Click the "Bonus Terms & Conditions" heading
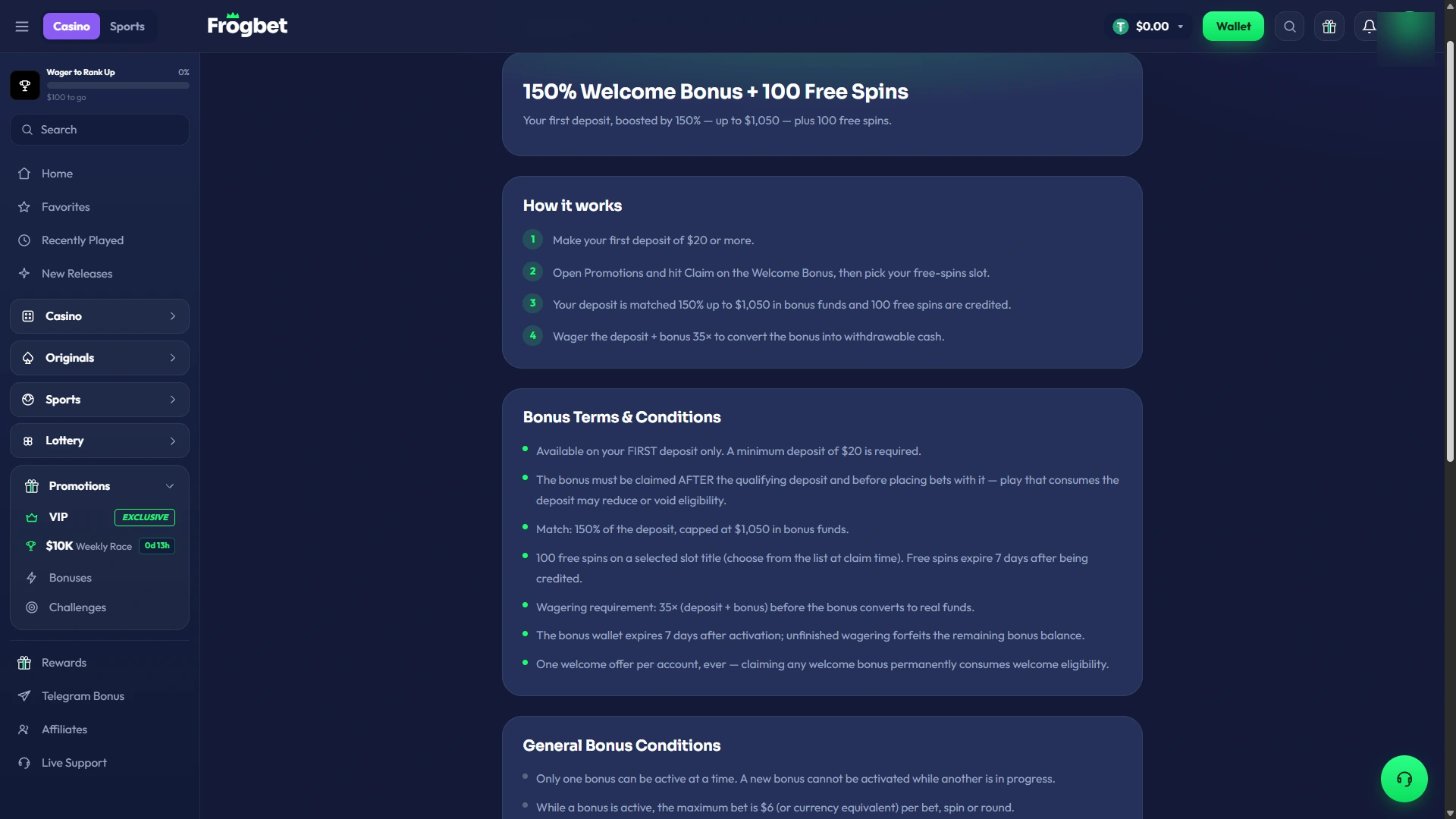This screenshot has width=1456, height=819. 622,417
